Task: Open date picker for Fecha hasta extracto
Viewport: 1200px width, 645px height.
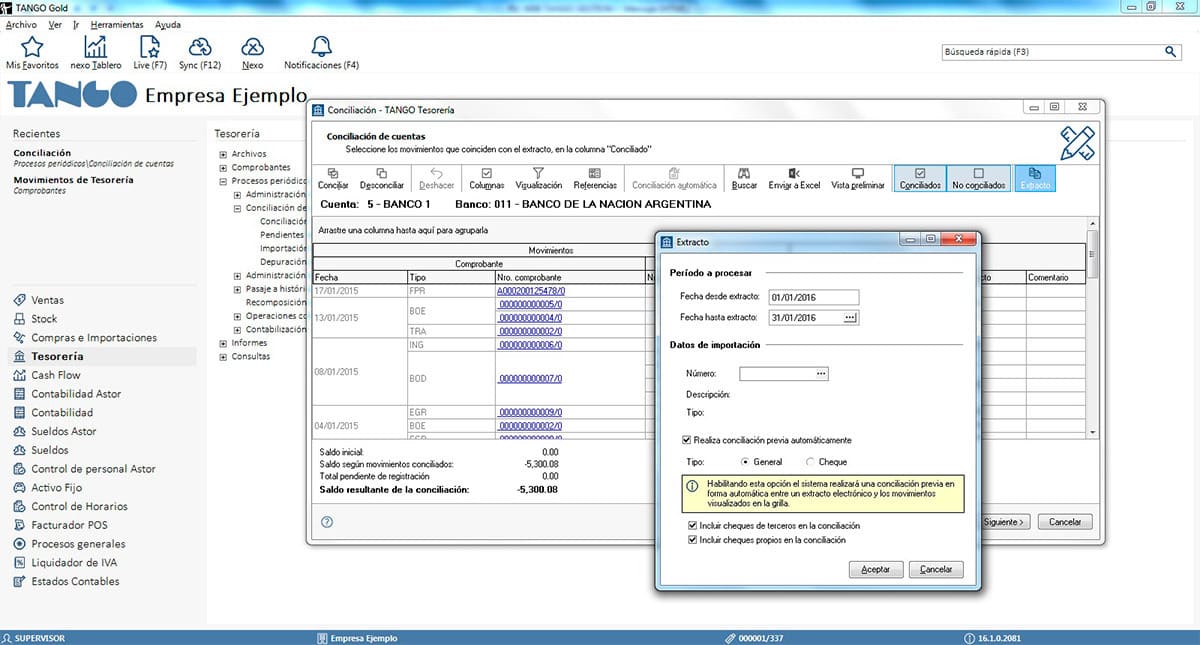Action: tap(851, 318)
